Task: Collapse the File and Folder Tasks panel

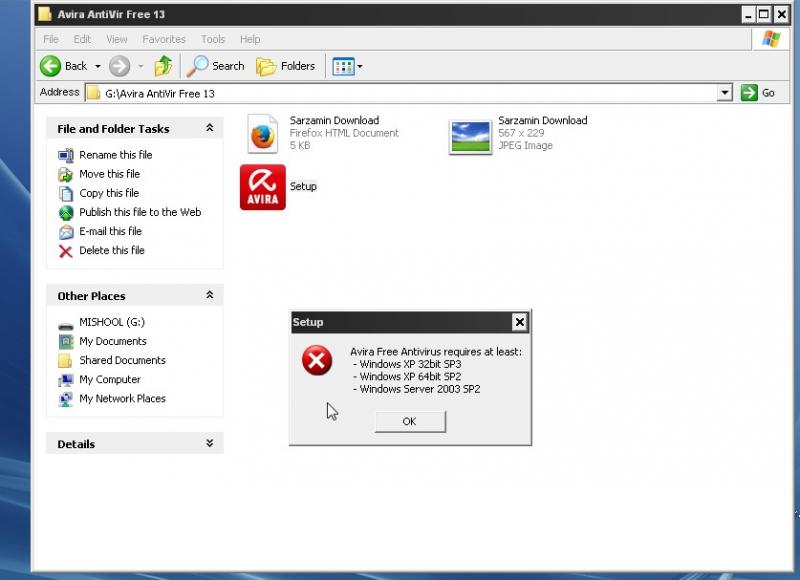Action: [210, 128]
